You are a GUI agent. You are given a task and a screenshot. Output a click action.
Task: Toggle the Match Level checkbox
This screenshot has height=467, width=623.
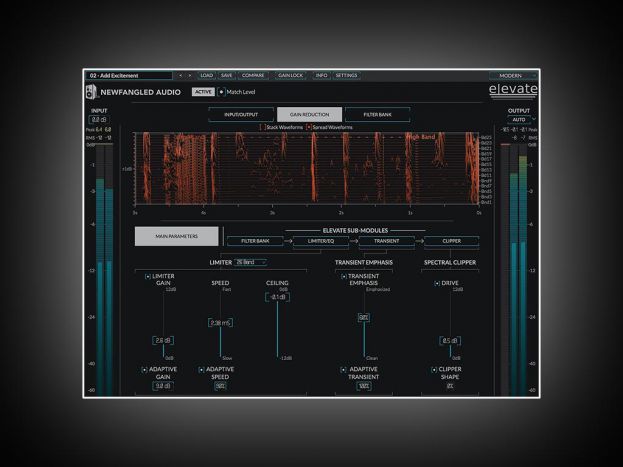[221, 92]
